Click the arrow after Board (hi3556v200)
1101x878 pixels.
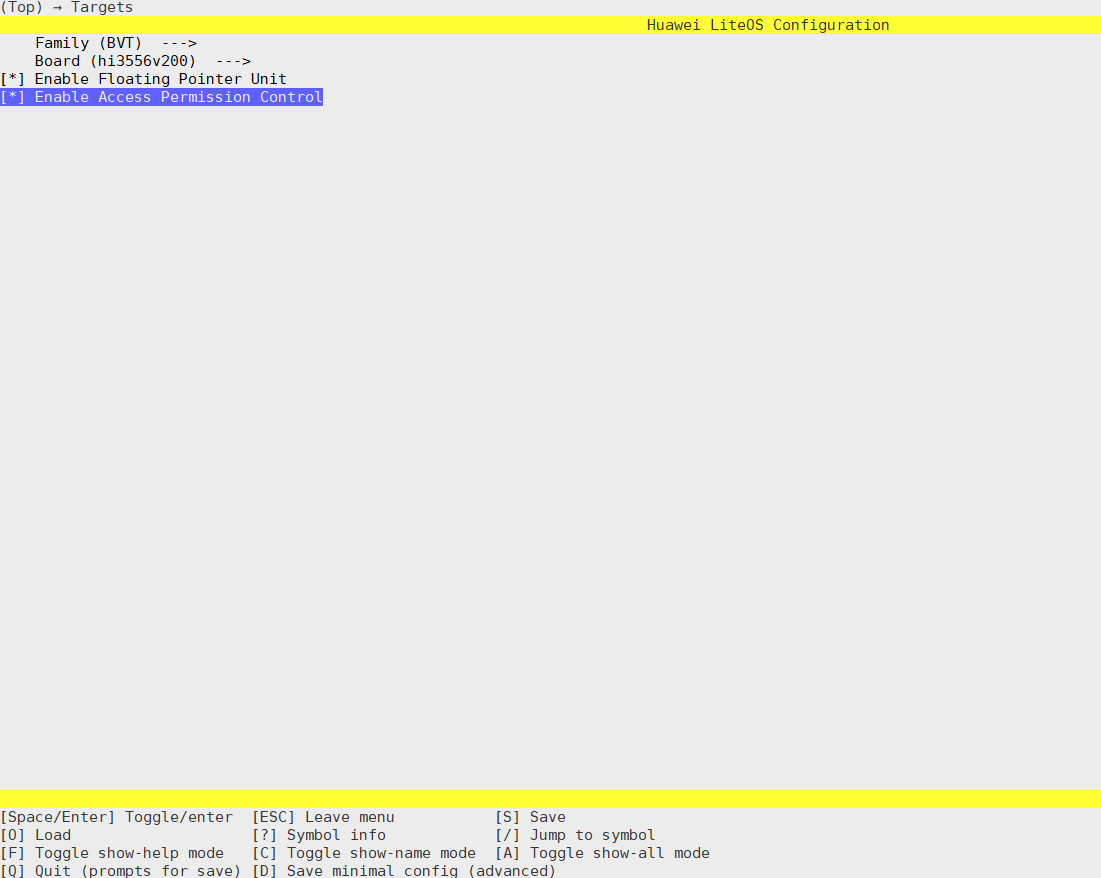(x=233, y=61)
